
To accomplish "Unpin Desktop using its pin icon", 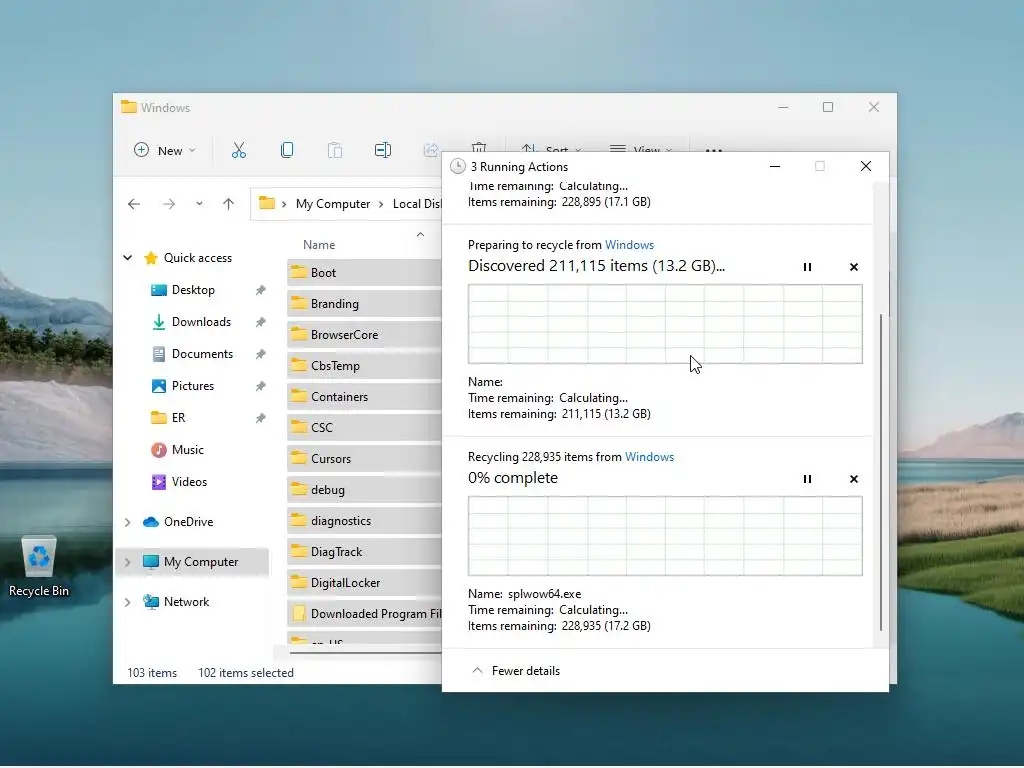I will coord(261,290).
